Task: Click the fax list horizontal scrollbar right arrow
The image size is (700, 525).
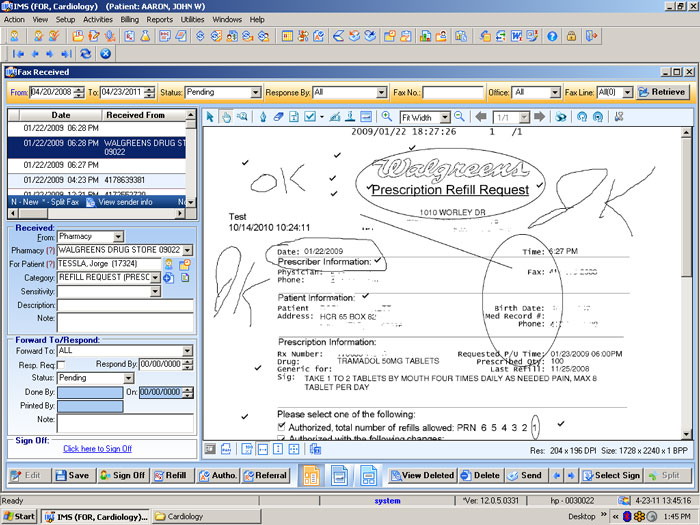Action: pos(180,213)
